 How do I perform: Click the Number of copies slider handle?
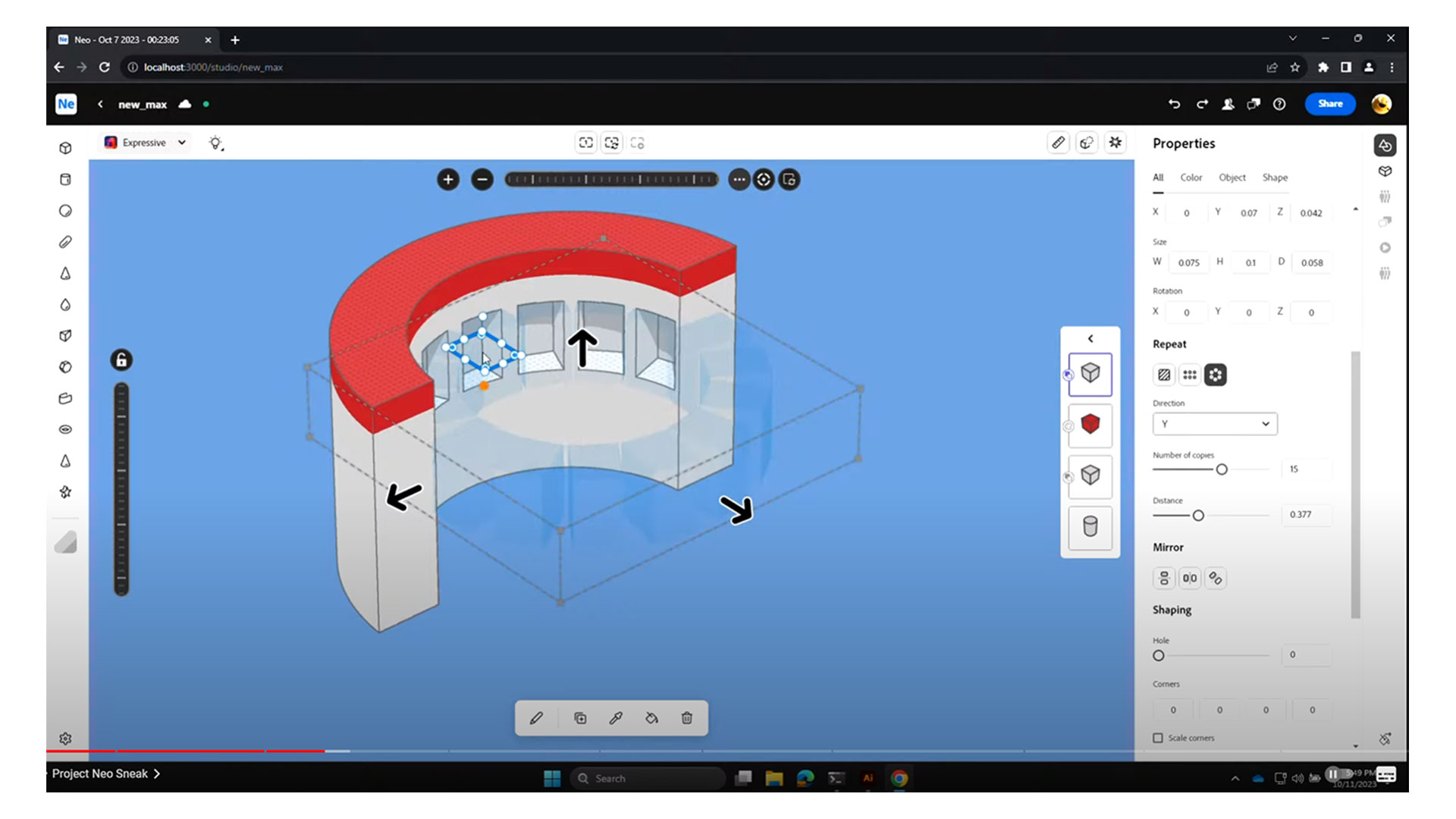pyautogui.click(x=1222, y=469)
